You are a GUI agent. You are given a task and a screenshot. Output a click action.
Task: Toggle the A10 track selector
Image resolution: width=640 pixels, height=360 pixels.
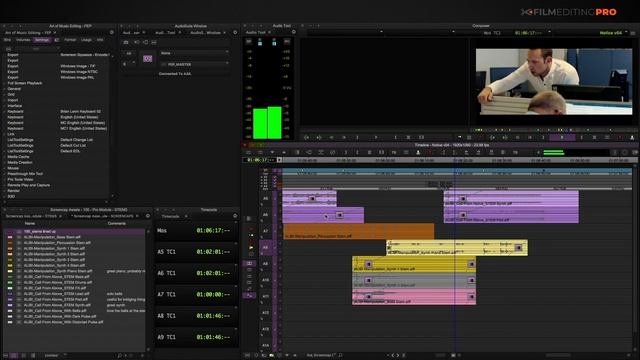pos(265,280)
